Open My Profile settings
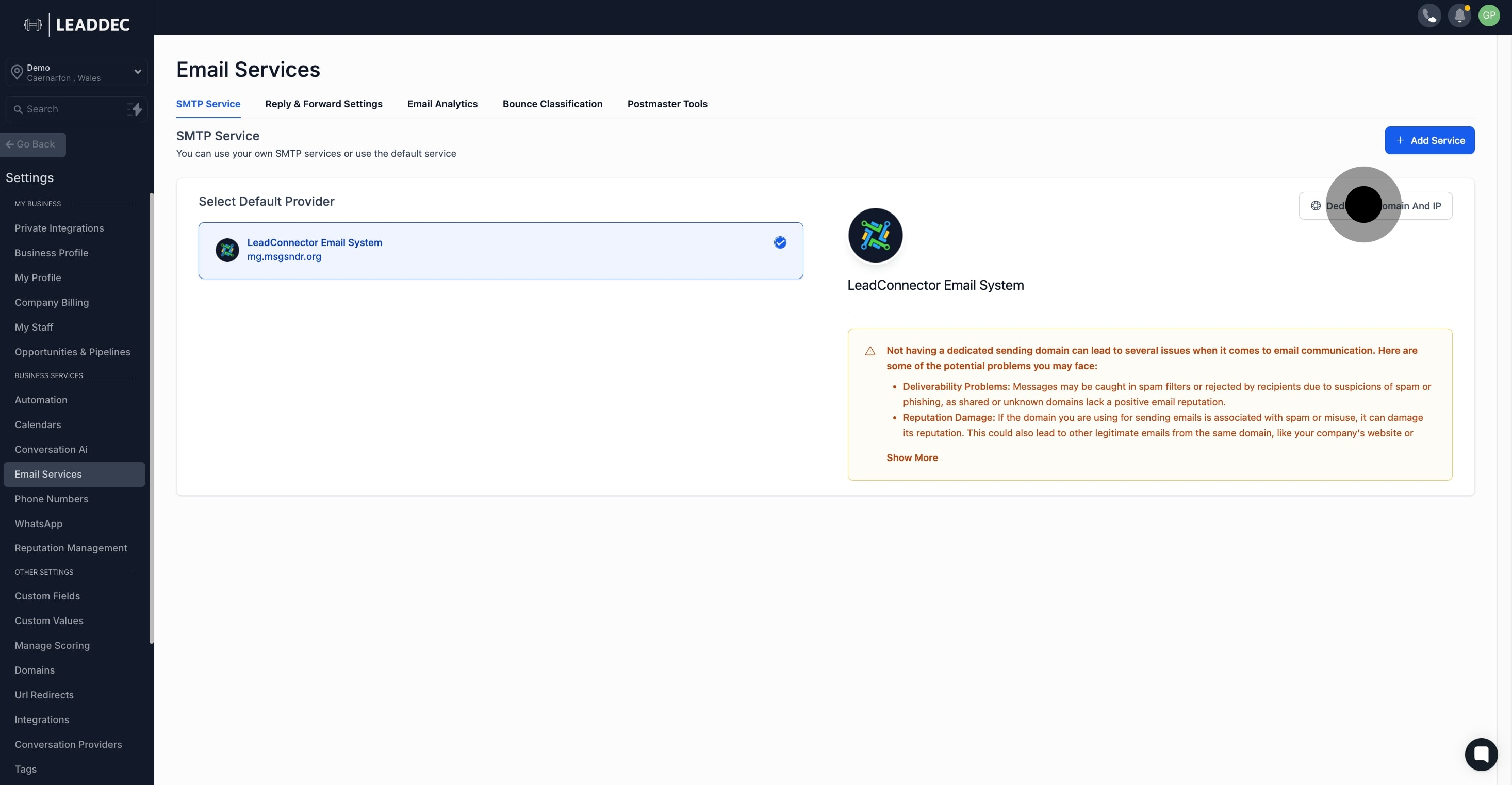 tap(38, 277)
